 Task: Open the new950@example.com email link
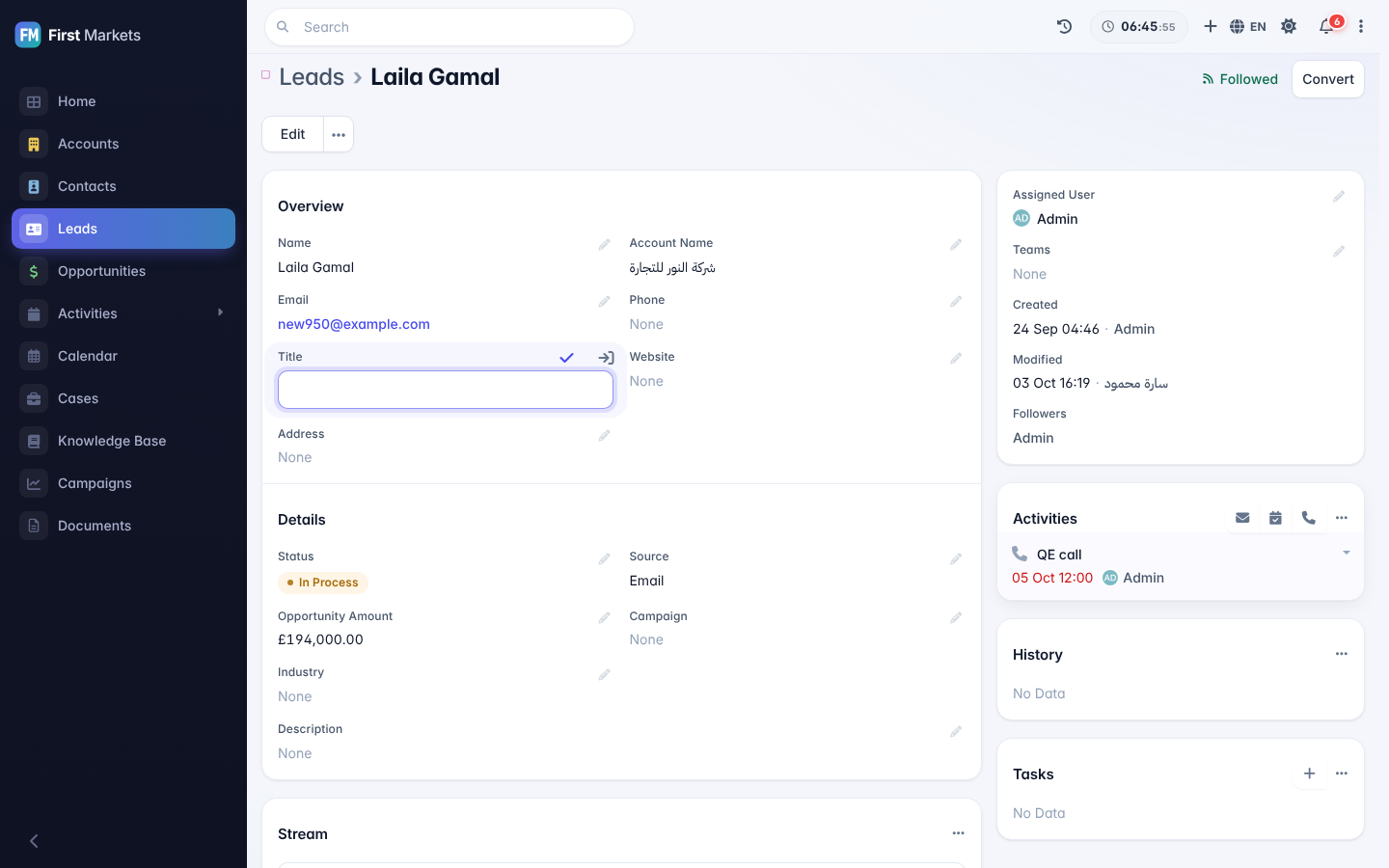coord(354,324)
